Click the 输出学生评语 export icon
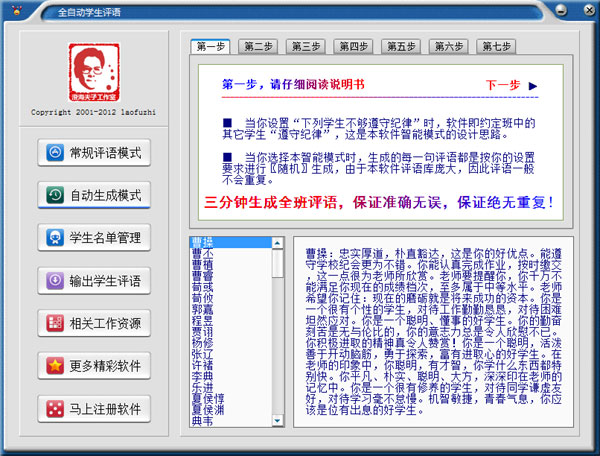The image size is (600, 456). coord(54,280)
